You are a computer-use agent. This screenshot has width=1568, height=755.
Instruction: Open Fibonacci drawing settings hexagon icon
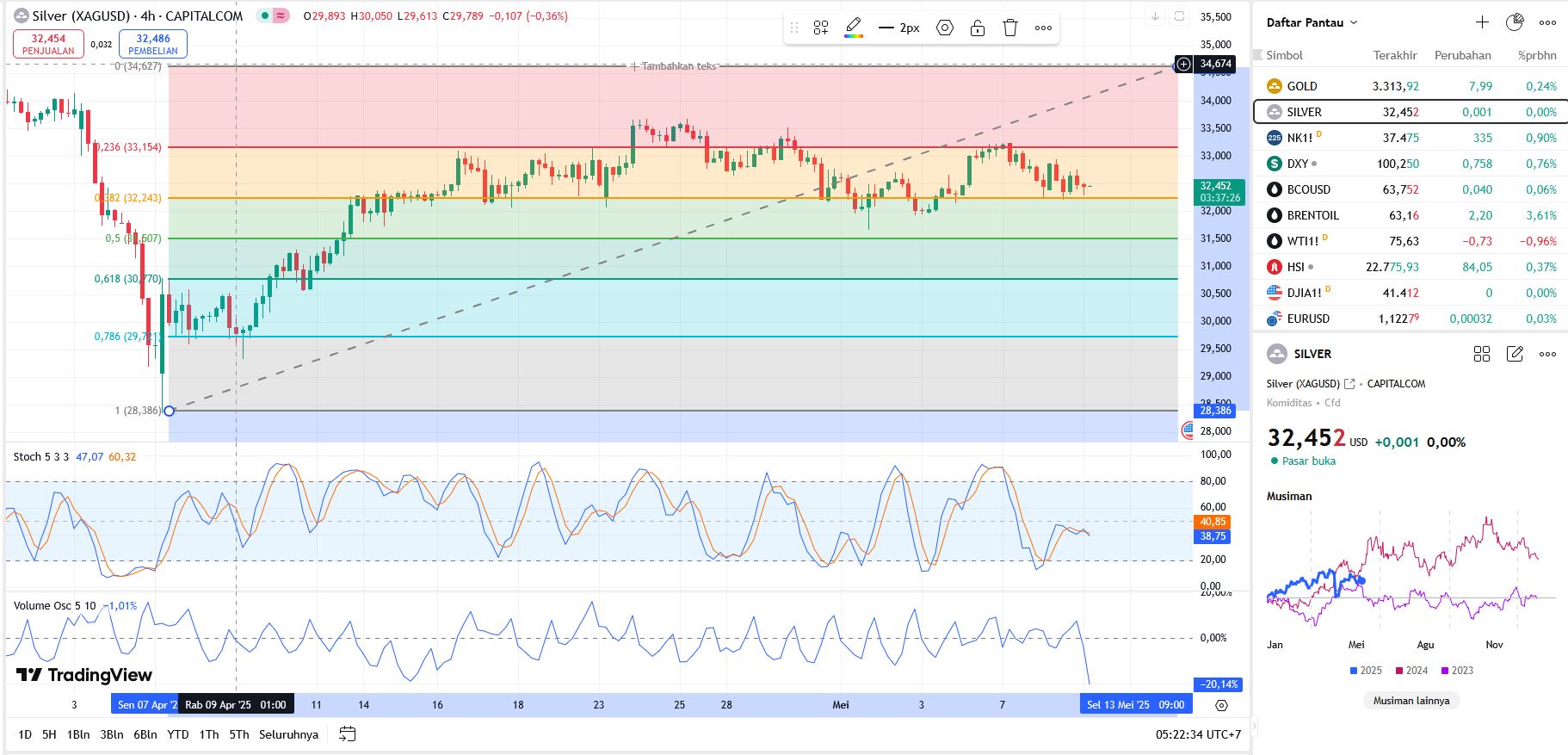[945, 28]
